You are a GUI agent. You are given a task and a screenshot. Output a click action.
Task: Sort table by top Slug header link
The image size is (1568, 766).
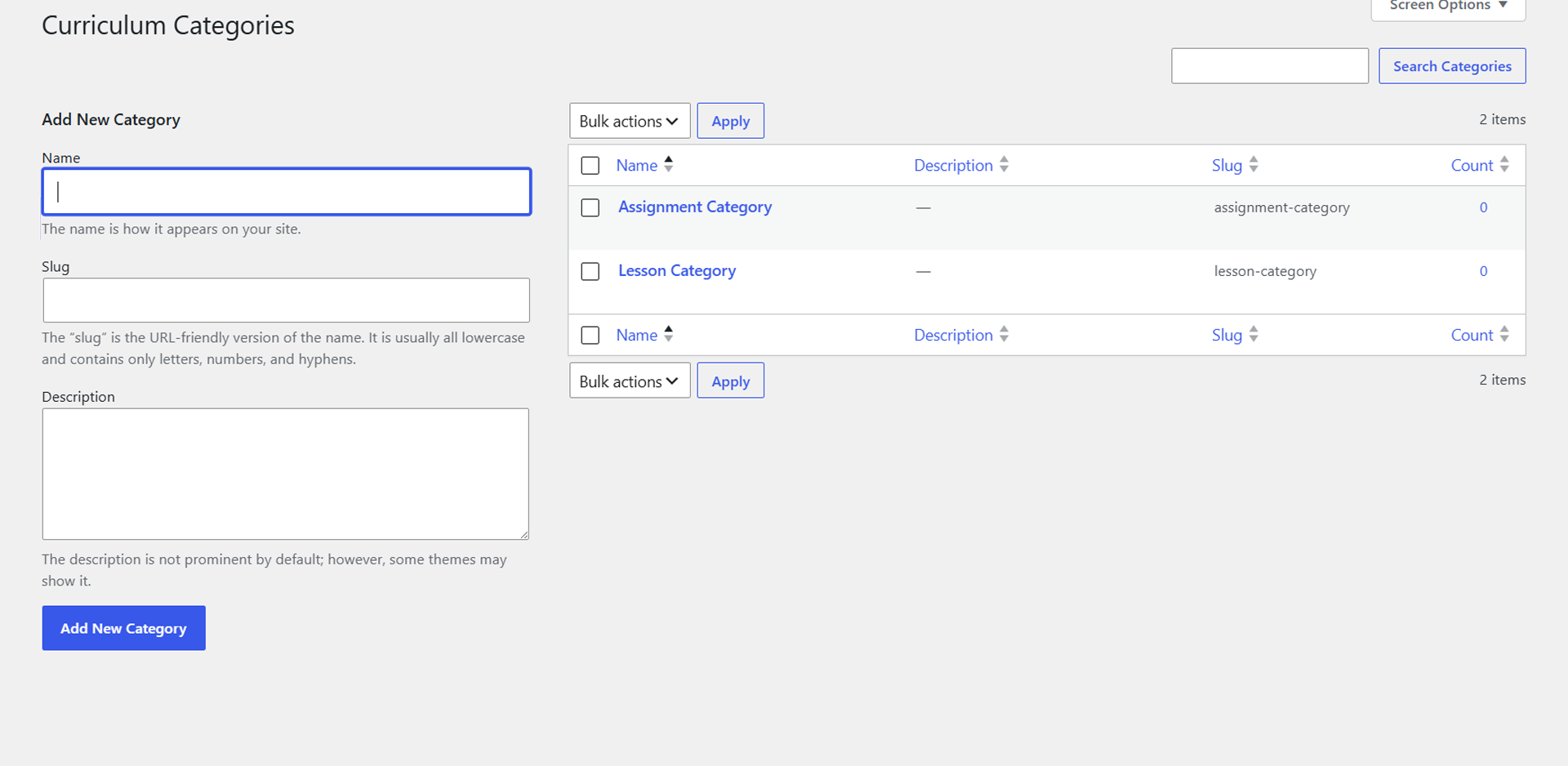(x=1227, y=166)
